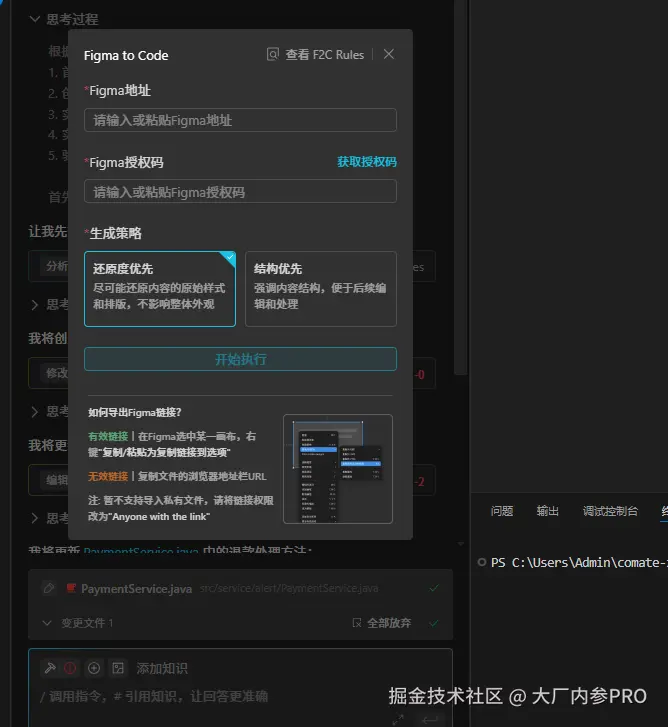Switch to the 问题 panel tab

502,511
